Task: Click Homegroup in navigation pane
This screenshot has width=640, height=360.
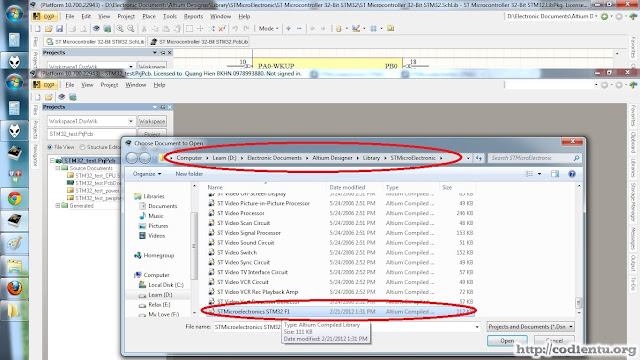Action: tap(158, 256)
